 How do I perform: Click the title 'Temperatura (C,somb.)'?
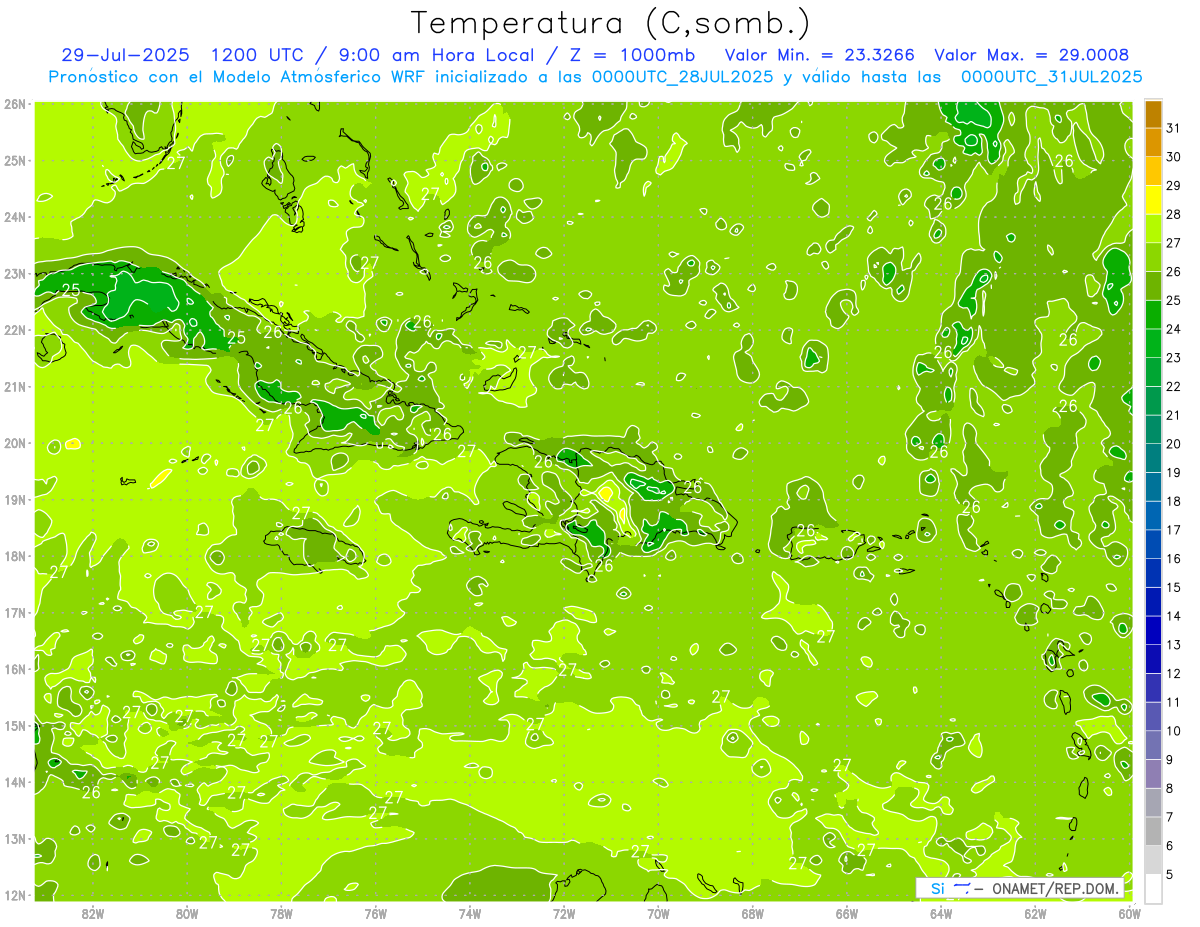(611, 23)
